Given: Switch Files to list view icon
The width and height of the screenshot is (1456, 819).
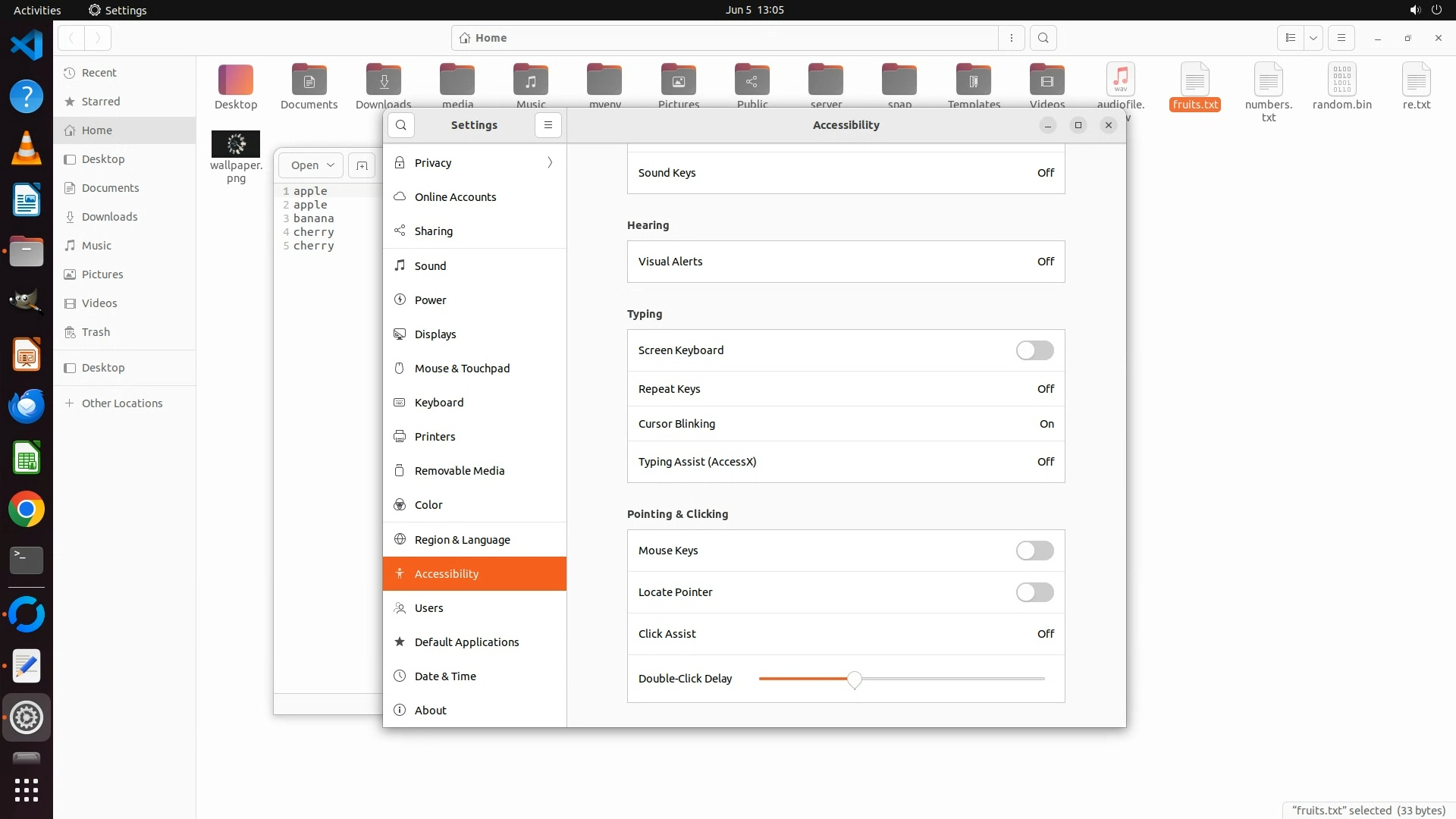Looking at the screenshot, I should (x=1291, y=38).
